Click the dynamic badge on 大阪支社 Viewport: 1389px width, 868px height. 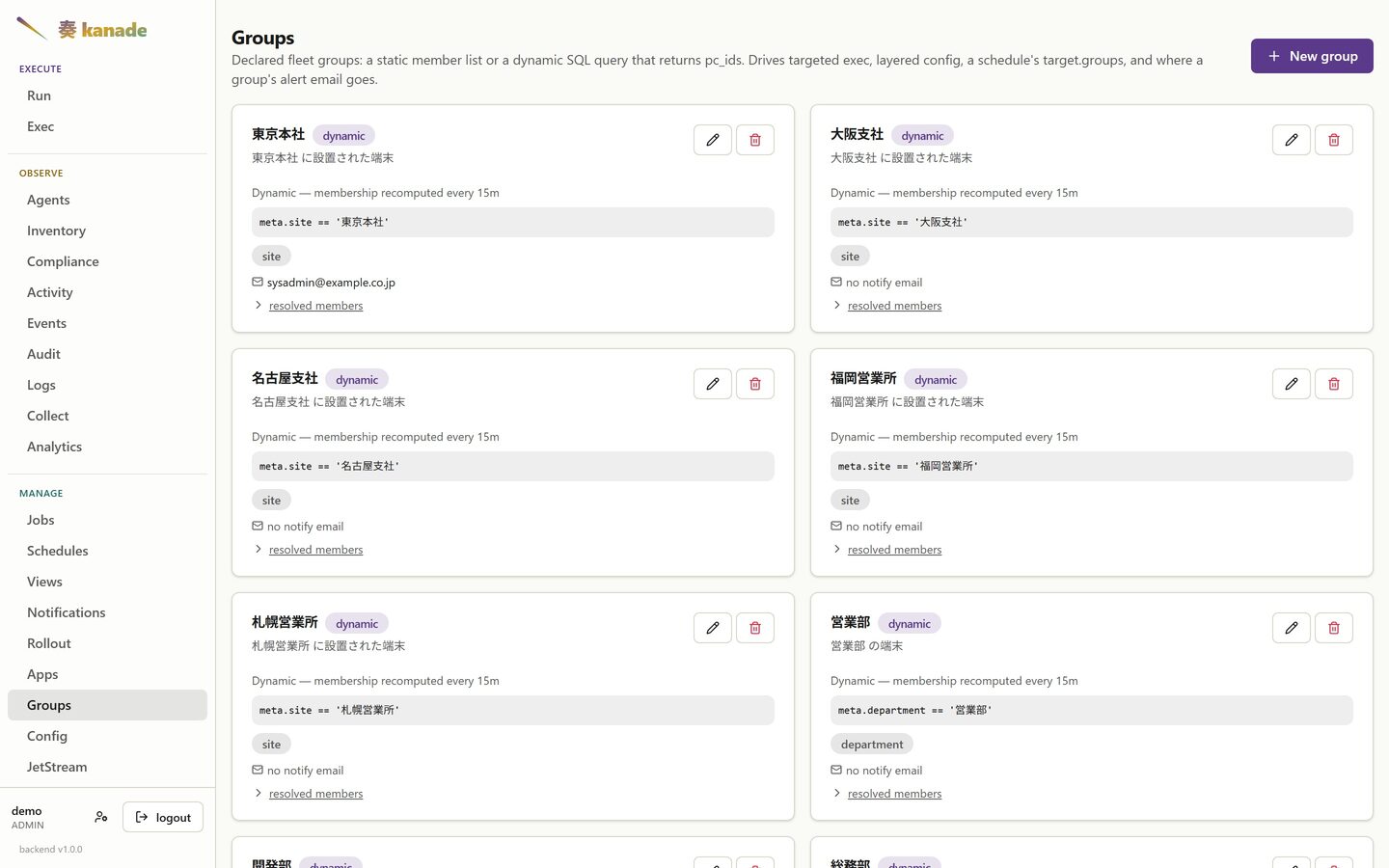pos(922,136)
